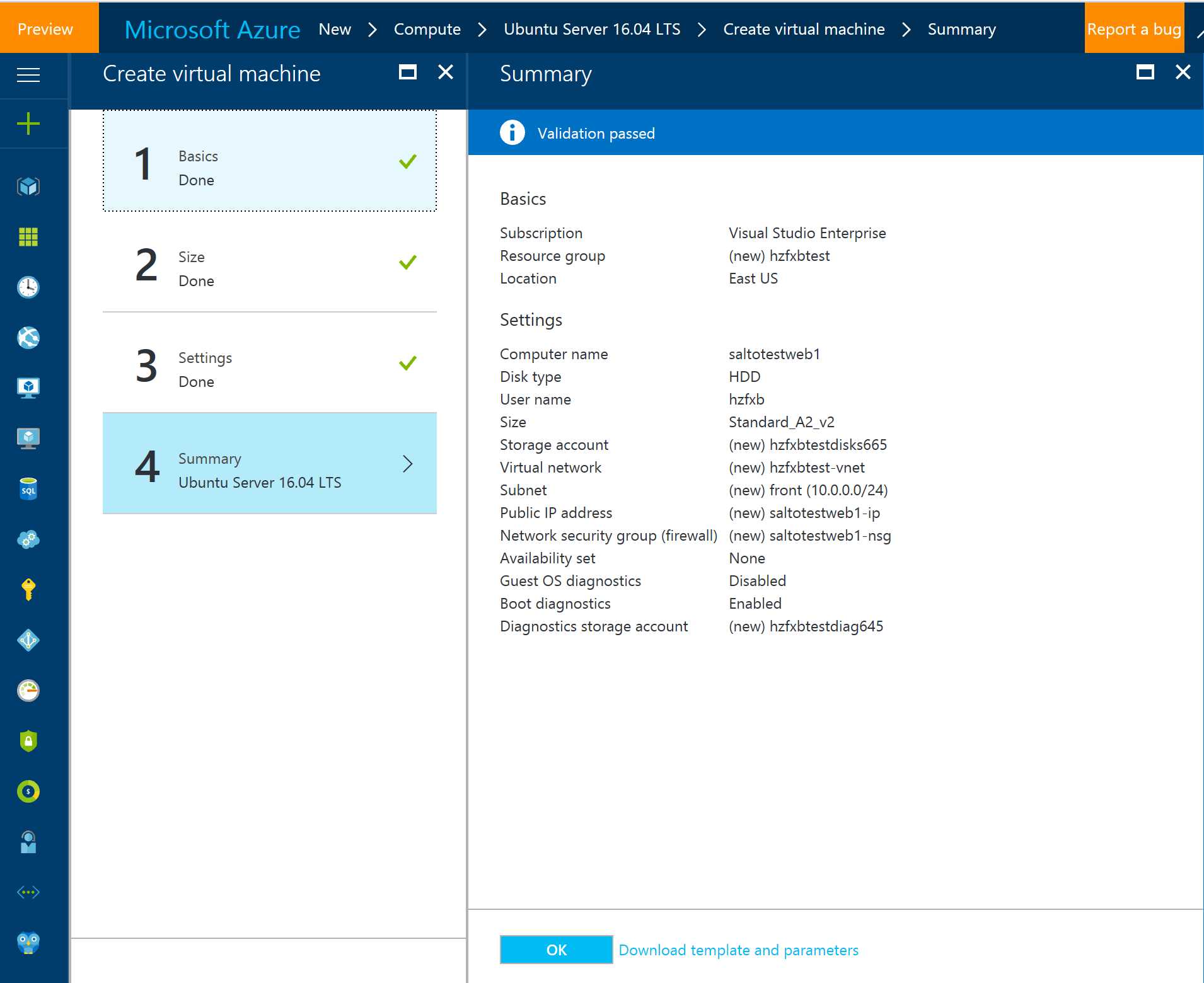Click green checkmark on Settings step

pos(408,363)
